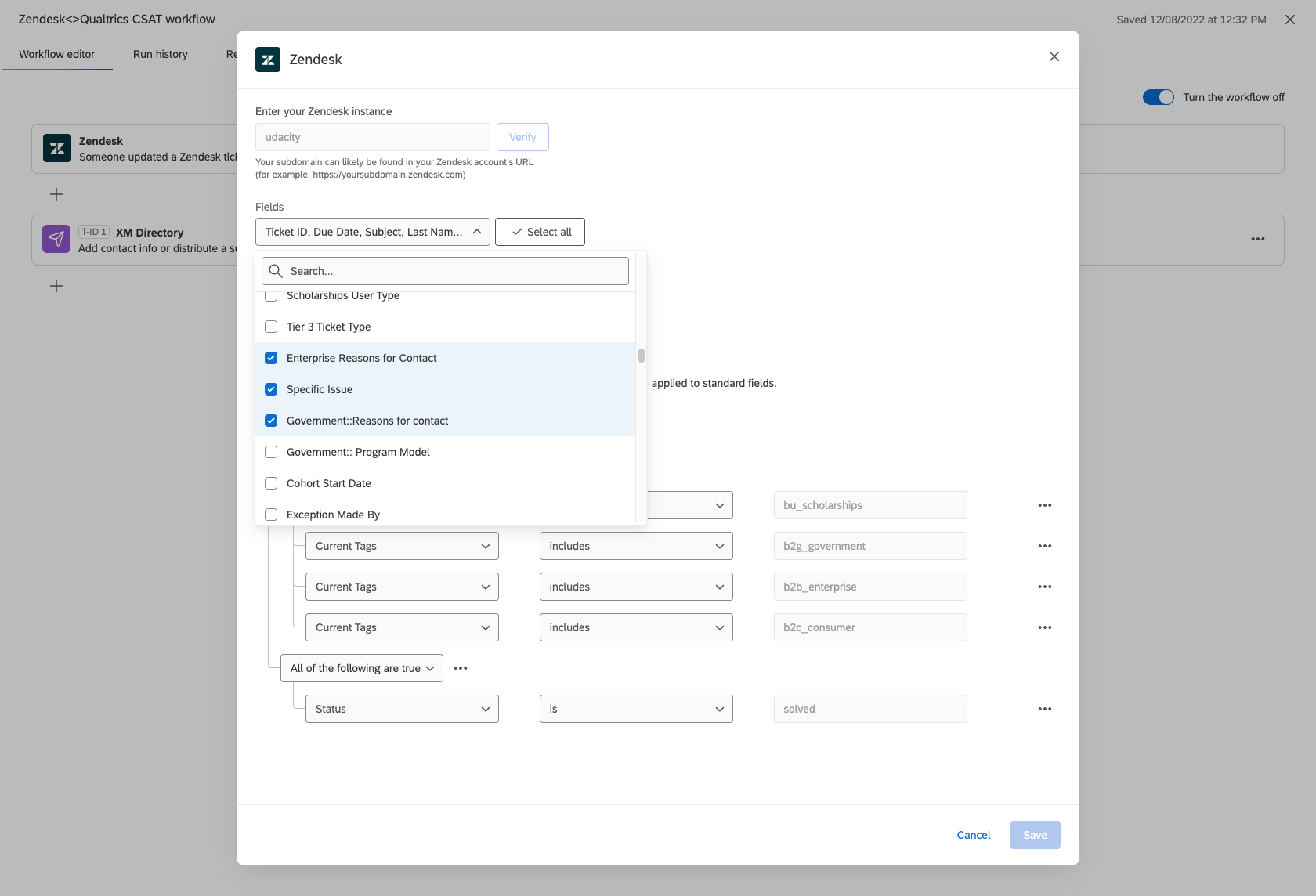Switch to the Run history tab
Viewport: 1316px width, 896px height.
(161, 54)
